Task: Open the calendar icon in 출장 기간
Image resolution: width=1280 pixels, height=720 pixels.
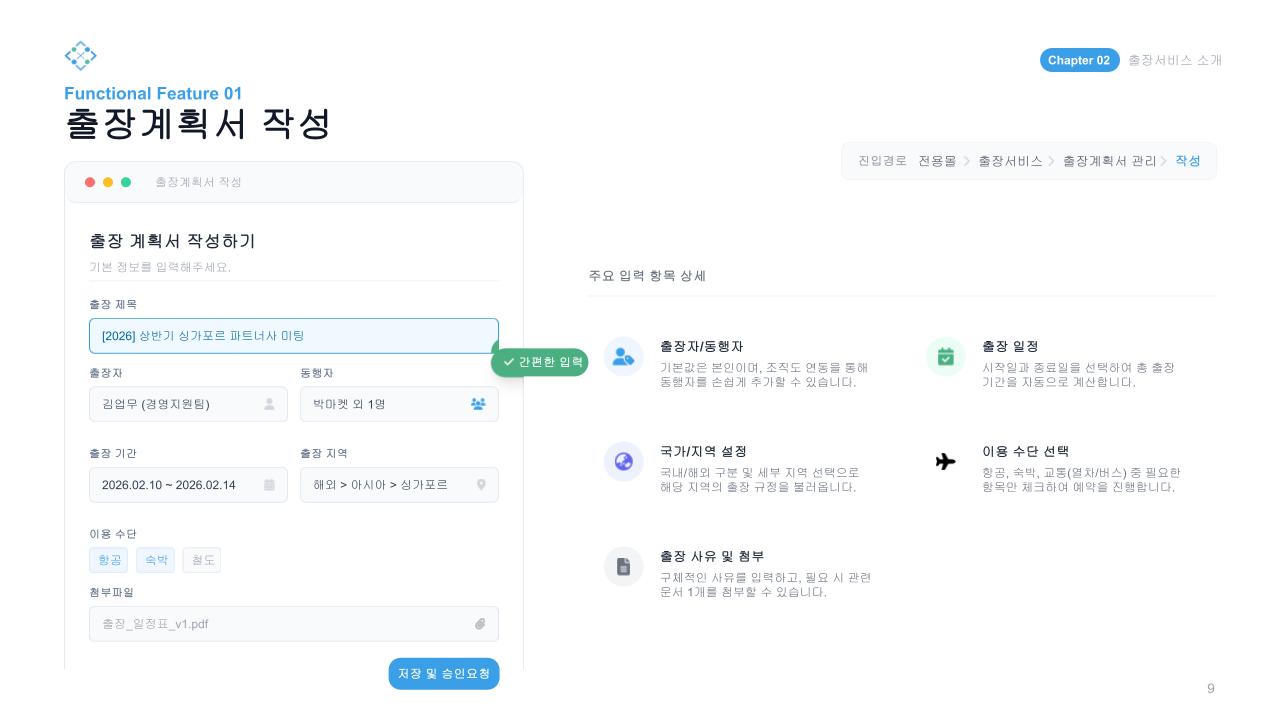Action: coord(270,485)
